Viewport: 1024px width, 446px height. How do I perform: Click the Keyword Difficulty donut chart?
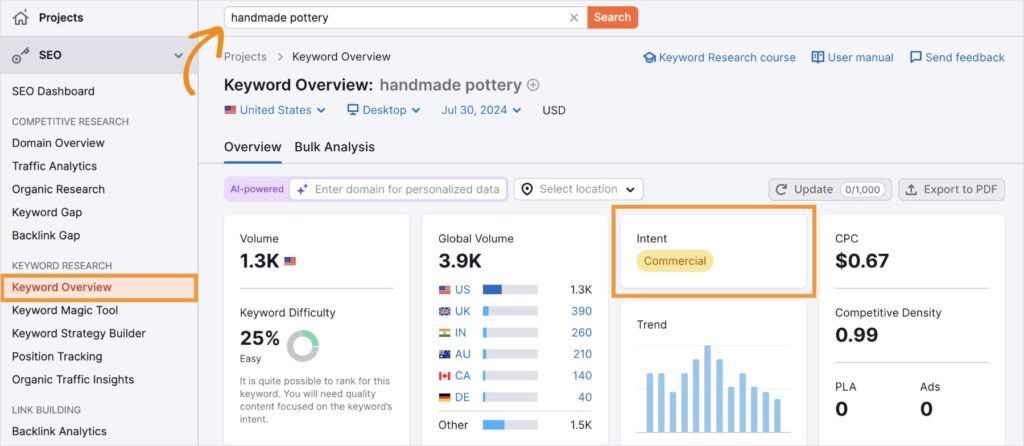(x=302, y=346)
